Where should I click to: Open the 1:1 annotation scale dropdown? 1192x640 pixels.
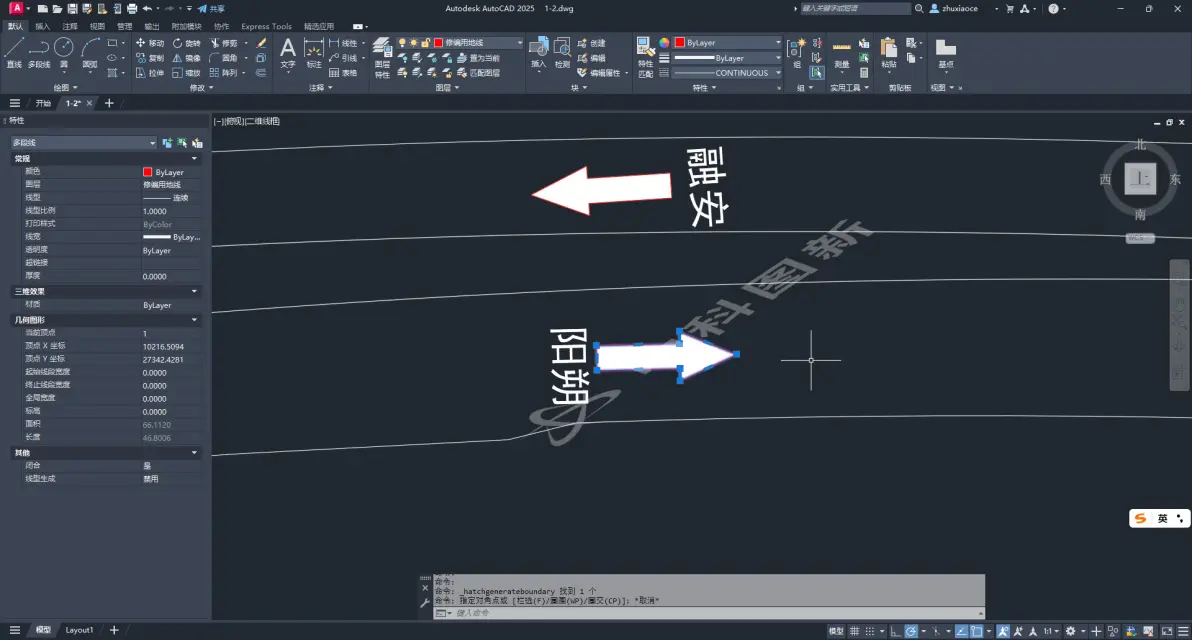(1051, 631)
